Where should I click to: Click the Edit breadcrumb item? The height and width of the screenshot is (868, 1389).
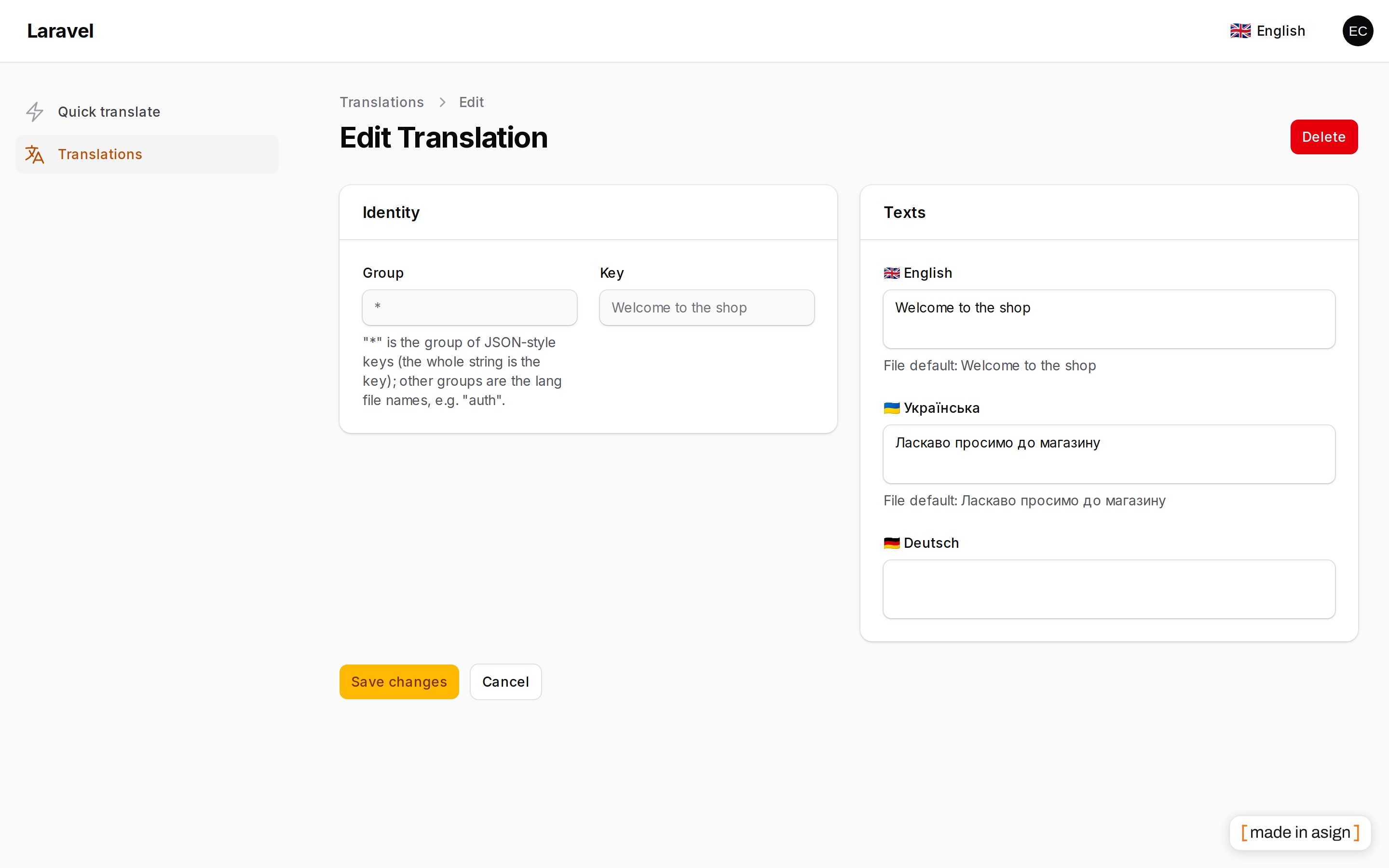coord(471,102)
